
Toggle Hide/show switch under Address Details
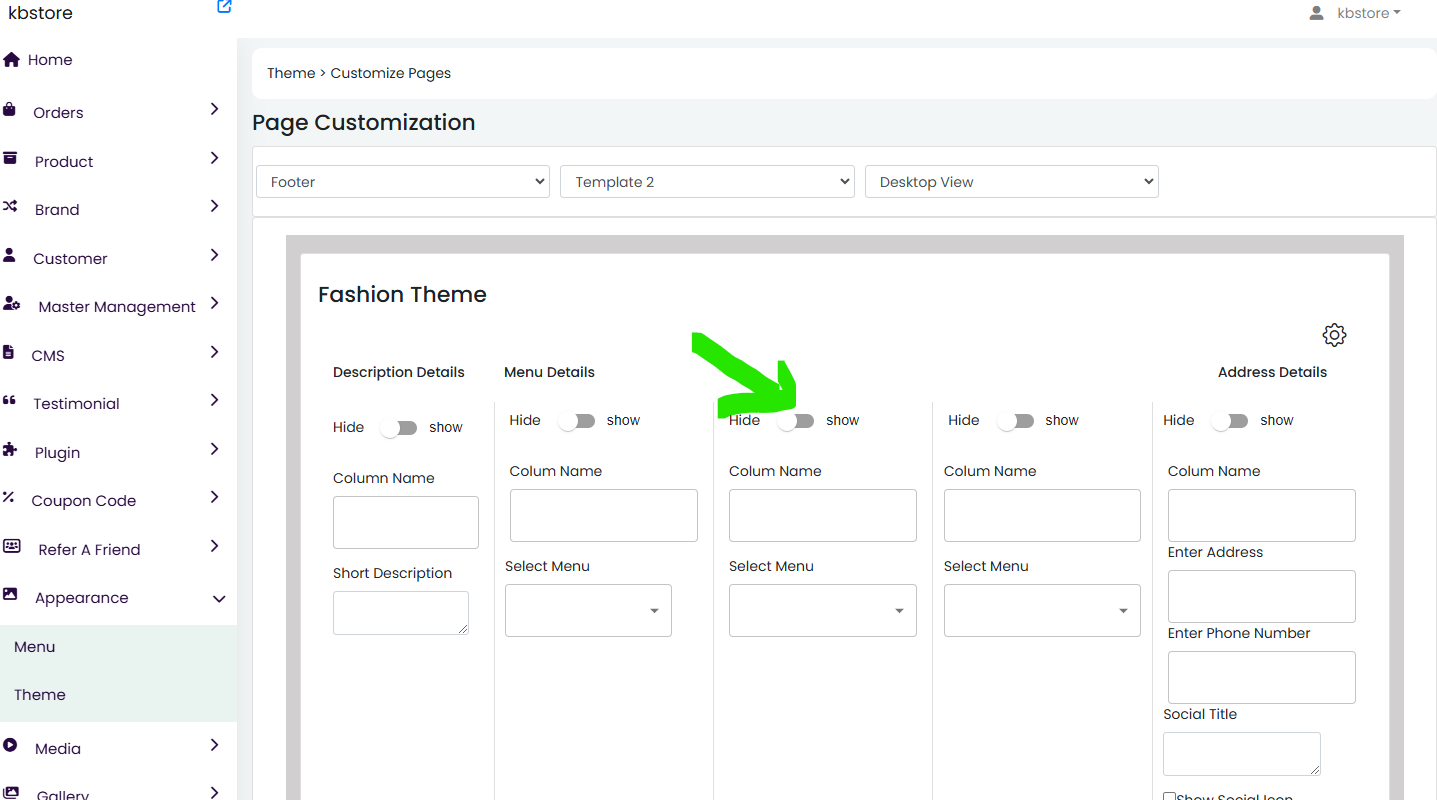[x=1229, y=421]
